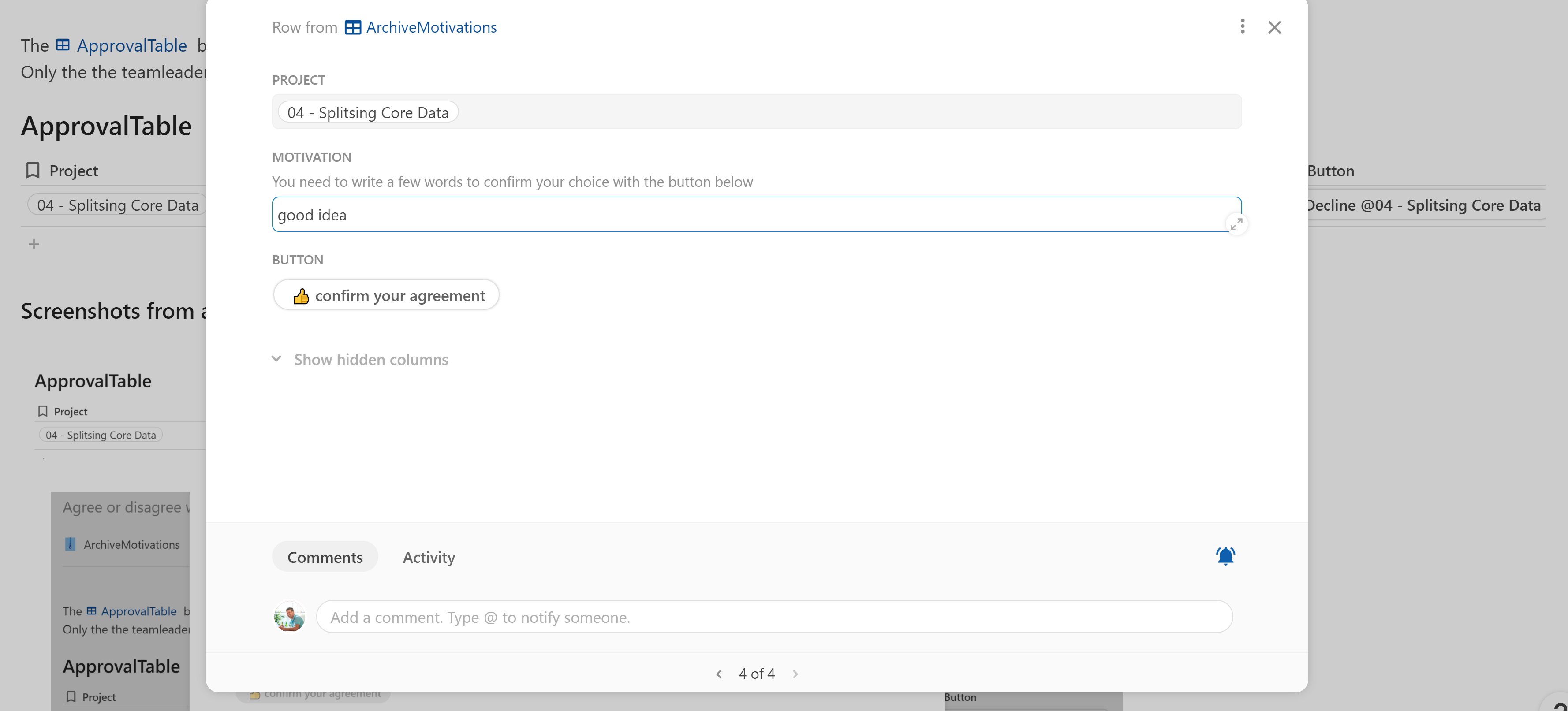Expand Show hidden columns
1568x711 pixels.
371,360
